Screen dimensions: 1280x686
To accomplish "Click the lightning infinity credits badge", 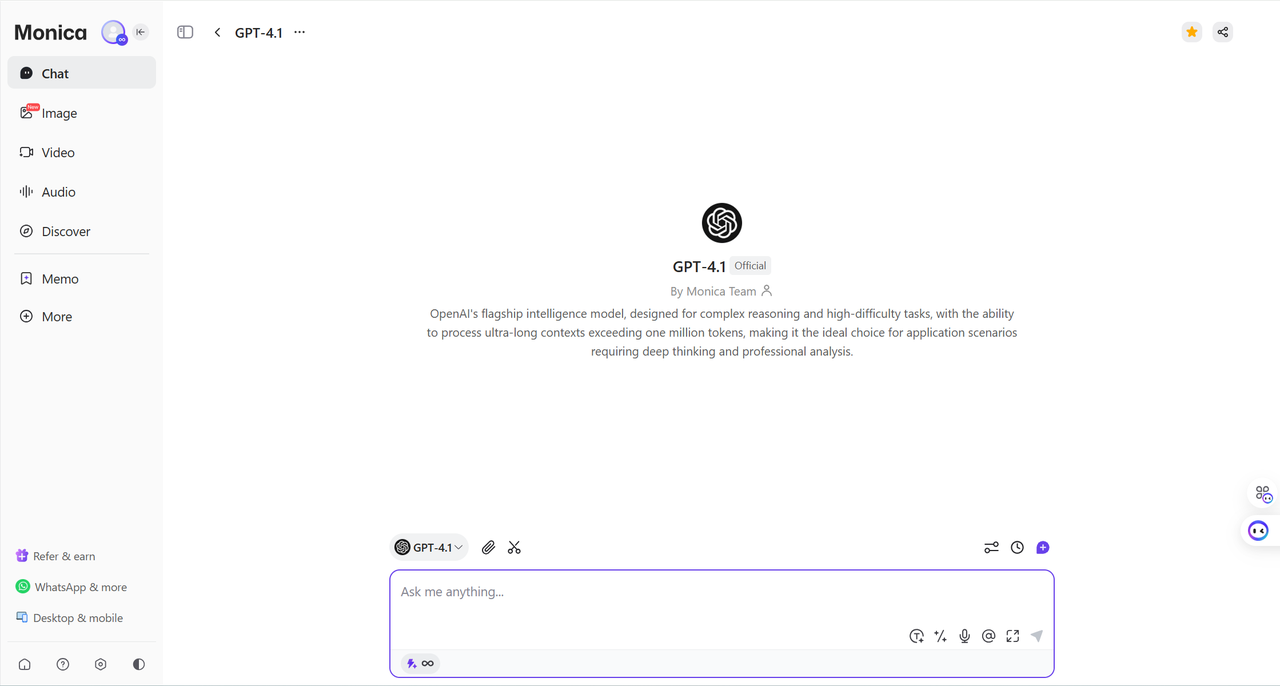I will click(x=420, y=663).
